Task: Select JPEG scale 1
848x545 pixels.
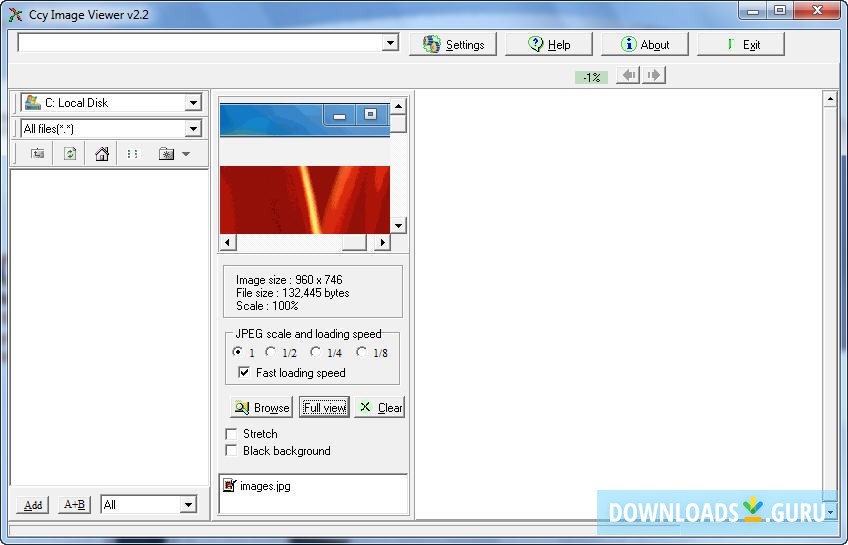Action: tap(237, 352)
